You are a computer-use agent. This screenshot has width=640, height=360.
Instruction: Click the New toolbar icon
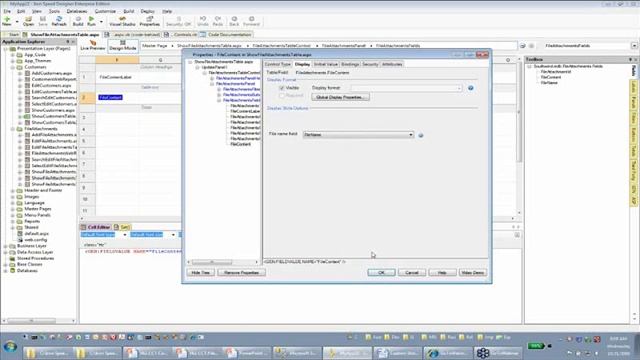point(7,20)
